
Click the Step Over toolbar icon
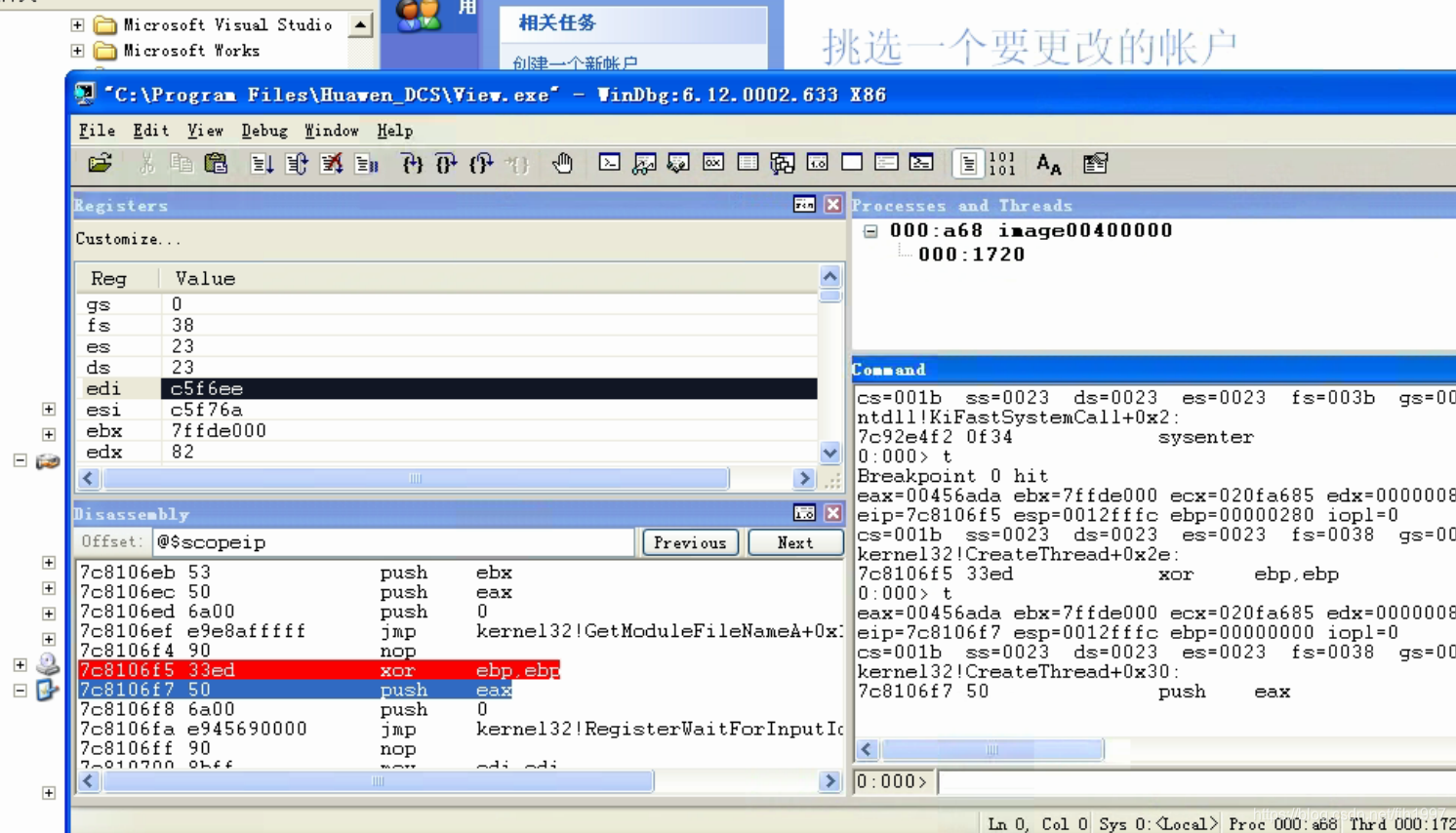click(x=447, y=164)
